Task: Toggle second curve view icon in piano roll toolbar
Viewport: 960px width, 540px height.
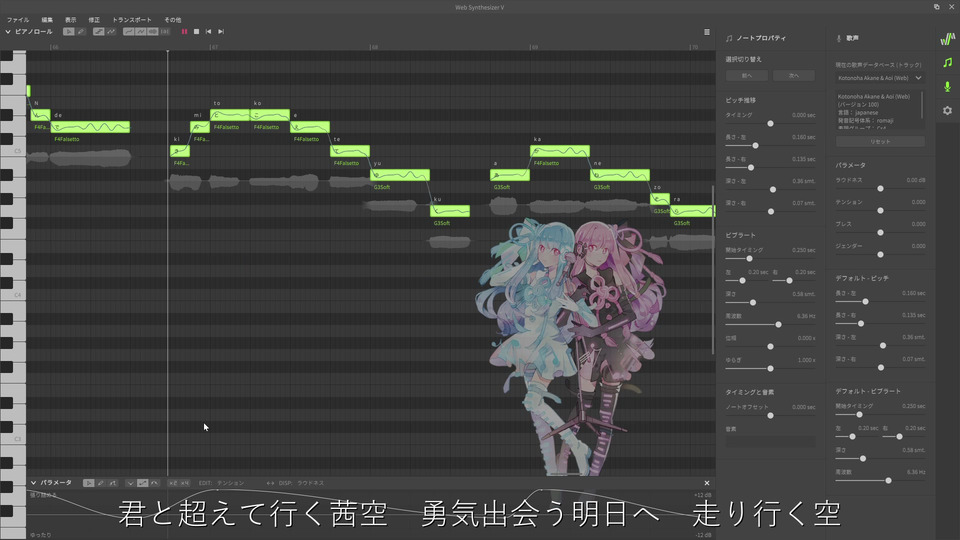Action: [141, 31]
